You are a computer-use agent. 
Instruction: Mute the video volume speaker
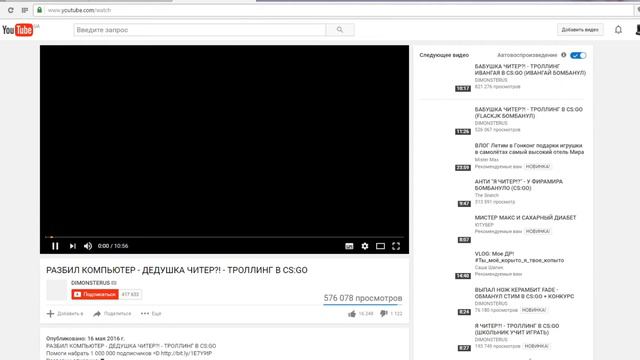(88, 246)
